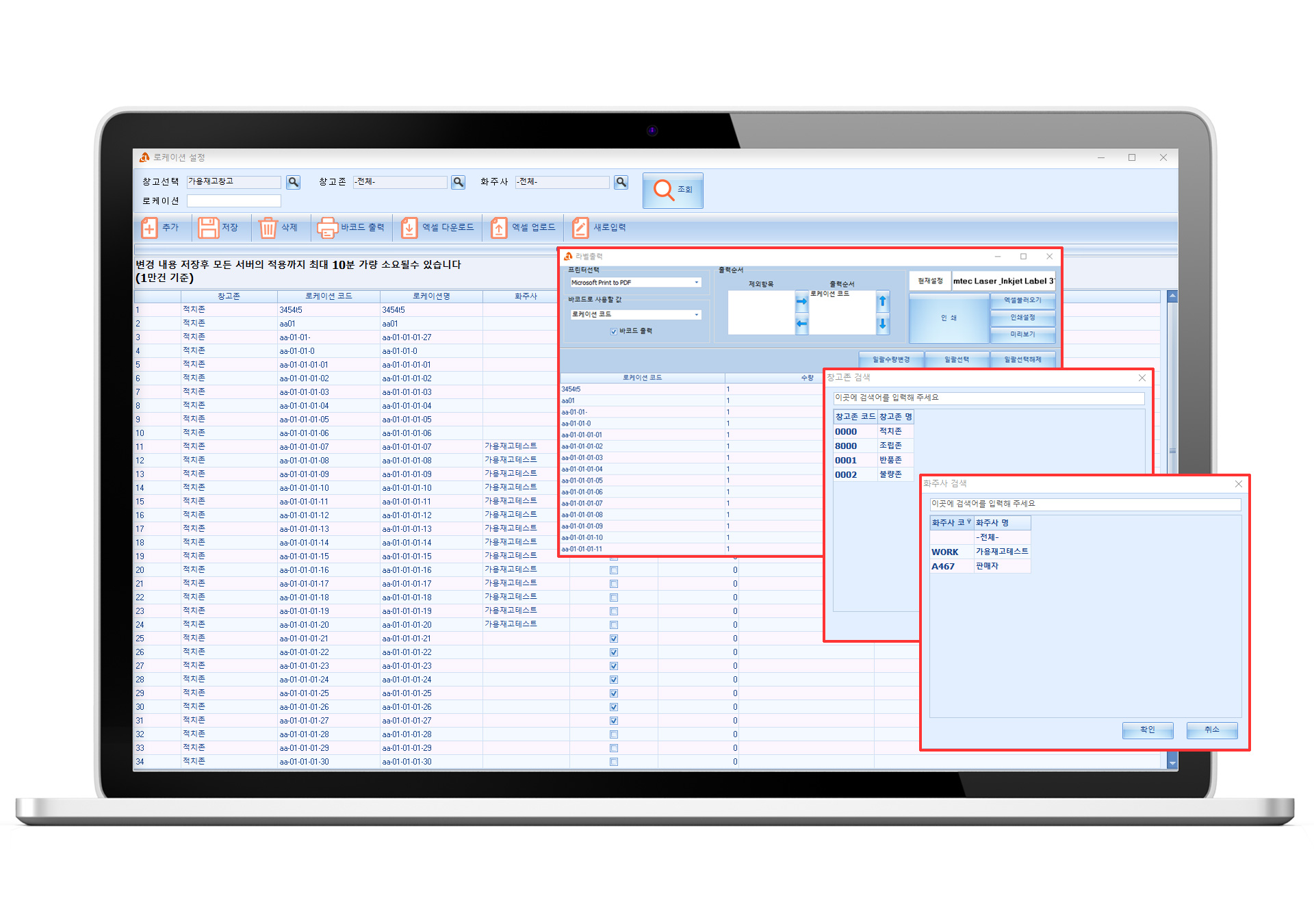Click the 새로입력 pencil icon
1314x924 pixels.
580,228
